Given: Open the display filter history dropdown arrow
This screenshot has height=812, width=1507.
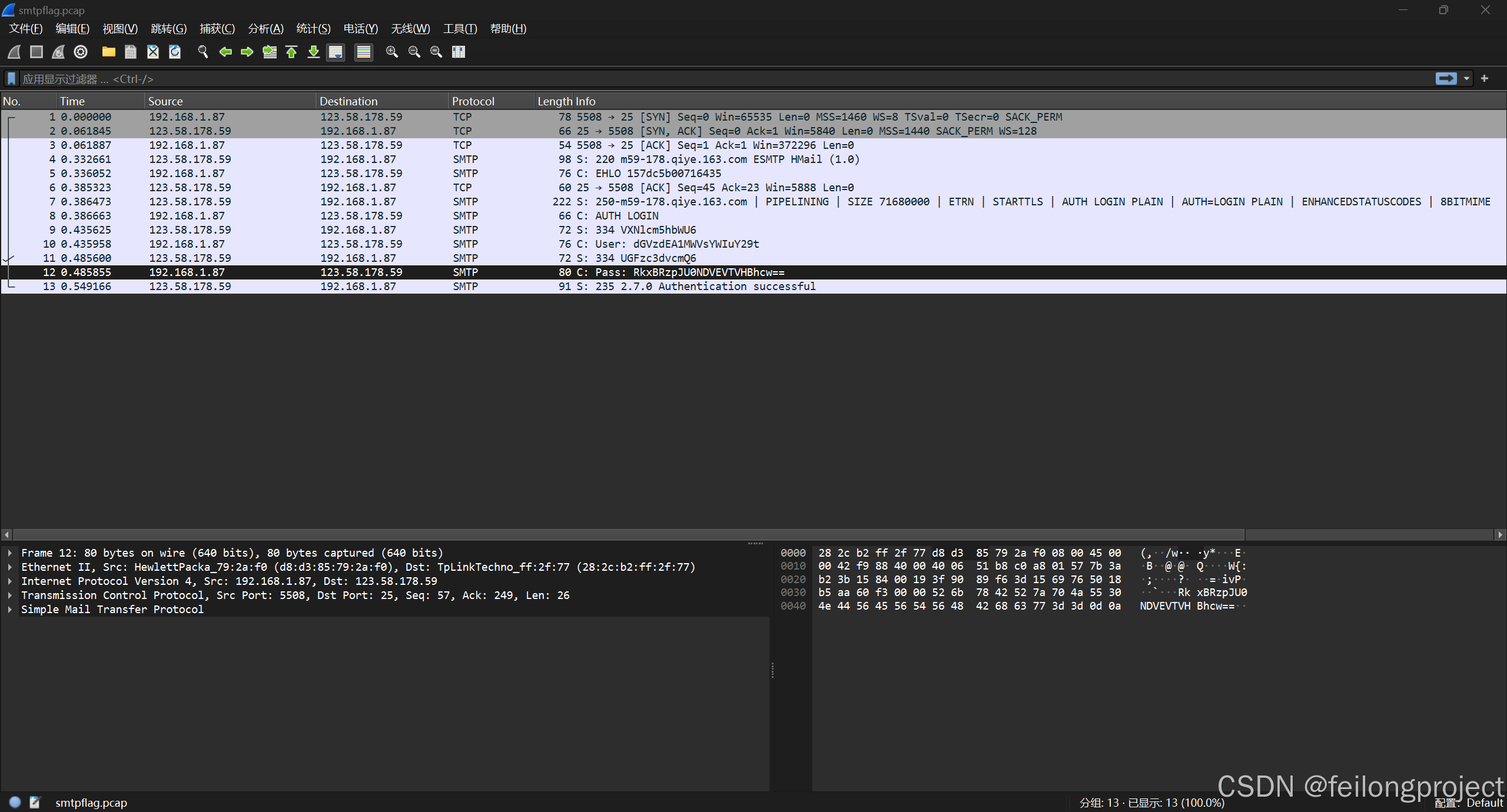Looking at the screenshot, I should 1466,79.
